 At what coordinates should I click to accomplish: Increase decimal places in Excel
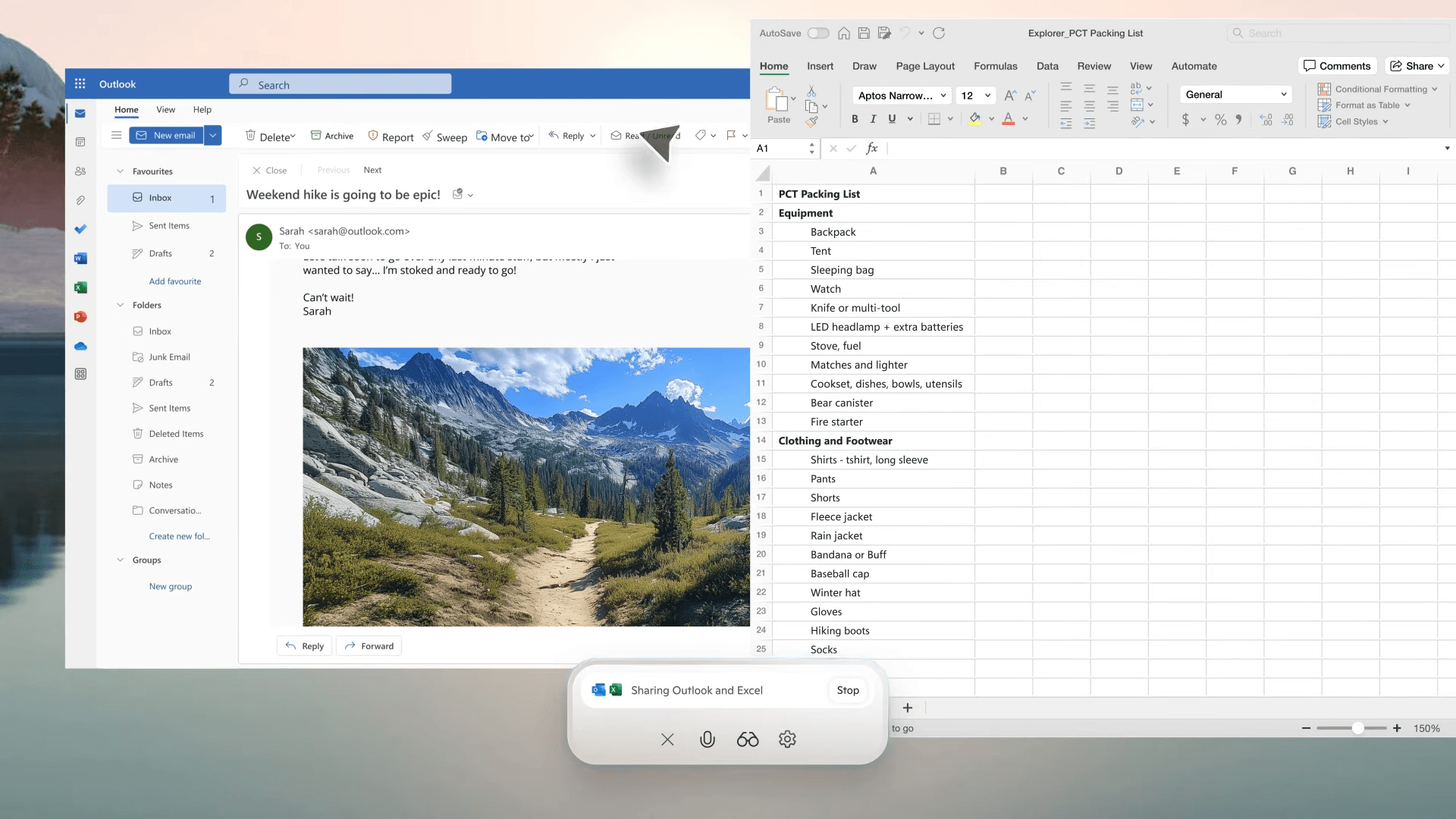tap(1265, 120)
